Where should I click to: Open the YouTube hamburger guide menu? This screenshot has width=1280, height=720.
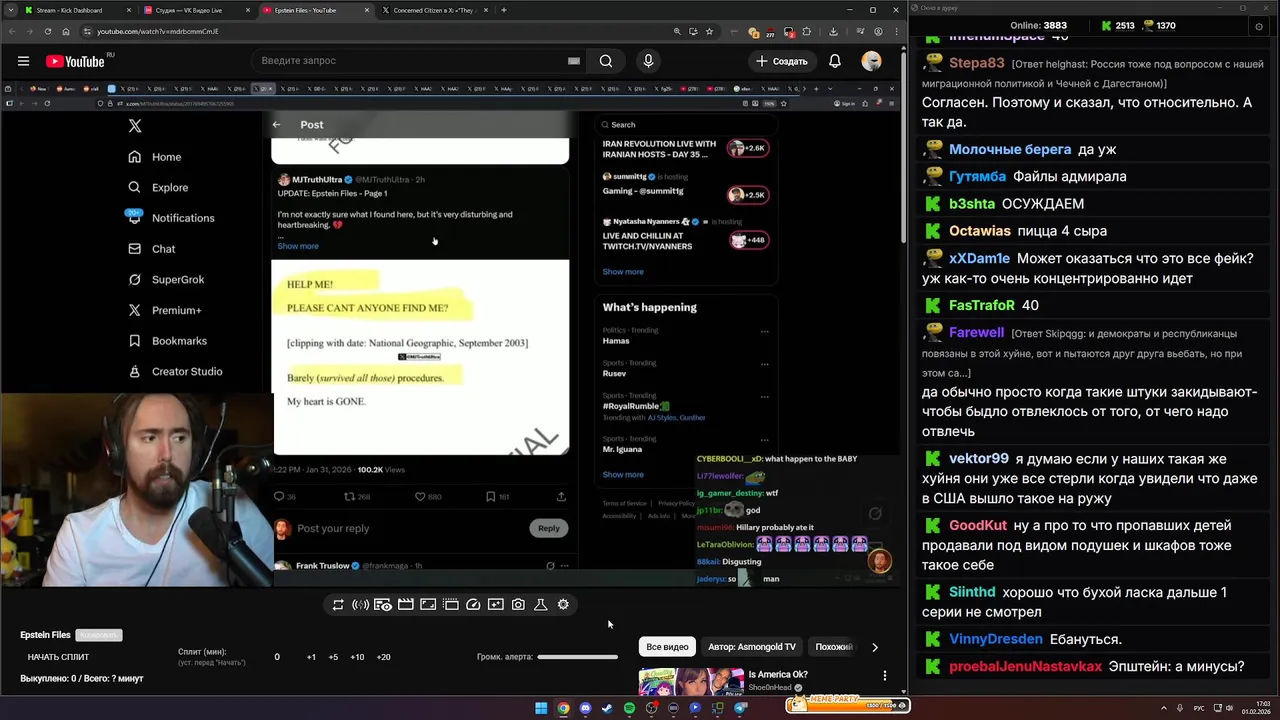coord(23,61)
